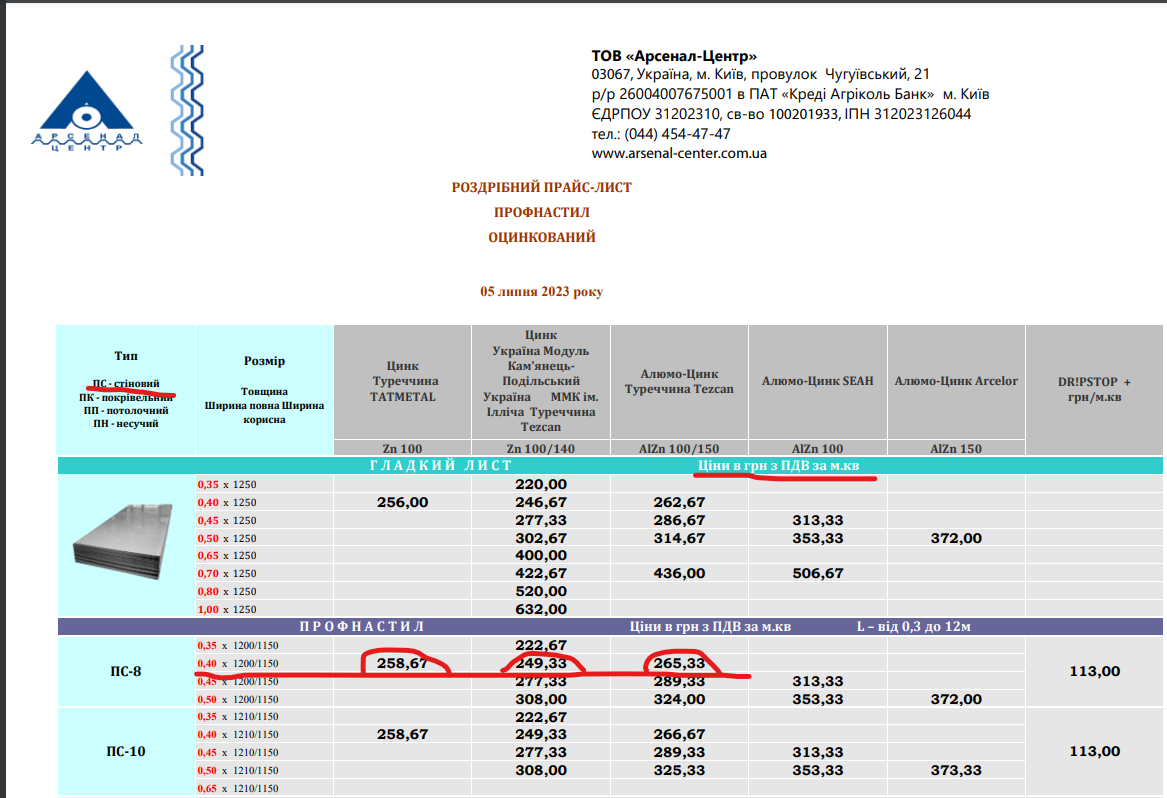
Task: Click the ТОВ «Арсенал-Центр» company name
Action: (674, 56)
